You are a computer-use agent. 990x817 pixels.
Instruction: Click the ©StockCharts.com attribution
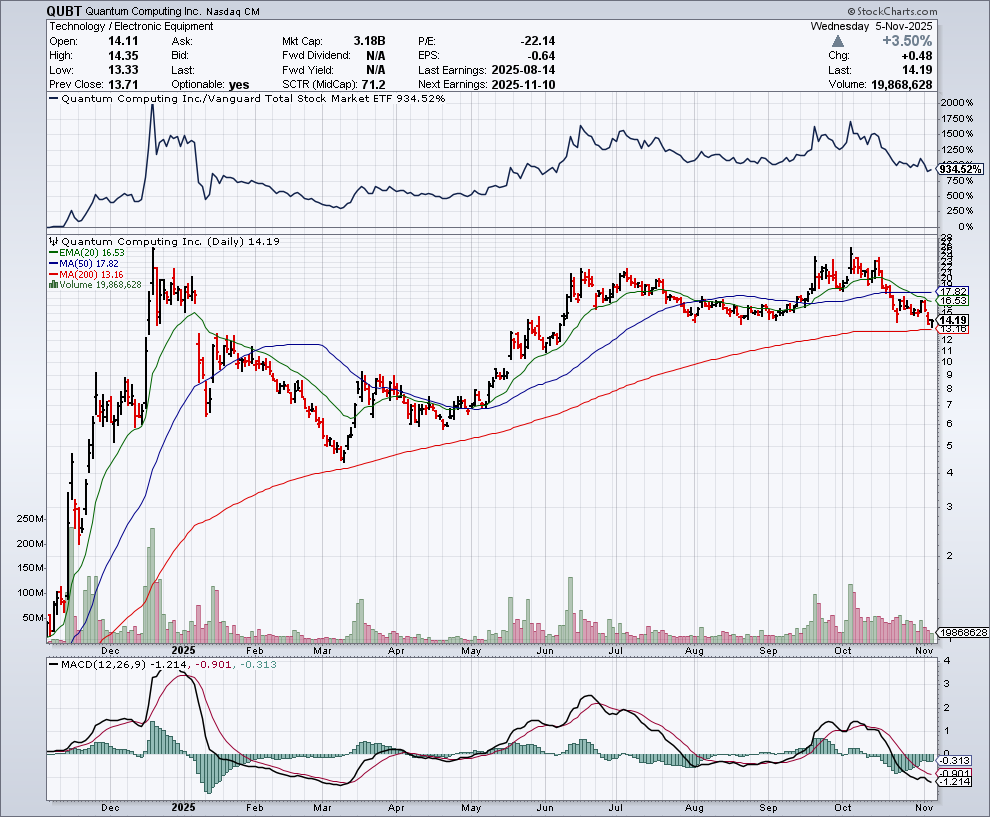pyautogui.click(x=892, y=11)
